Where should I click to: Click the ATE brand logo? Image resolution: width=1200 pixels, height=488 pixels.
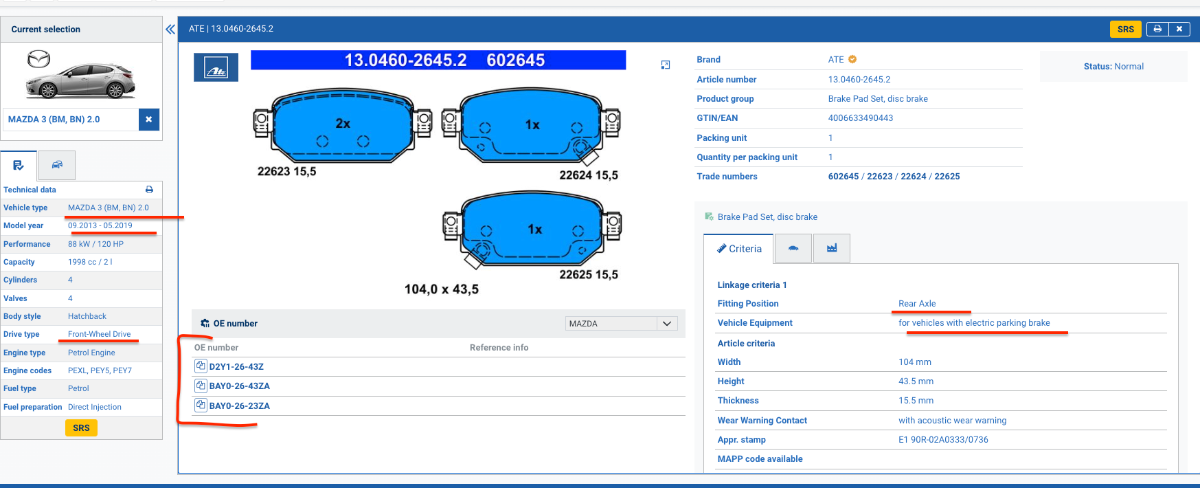click(217, 67)
